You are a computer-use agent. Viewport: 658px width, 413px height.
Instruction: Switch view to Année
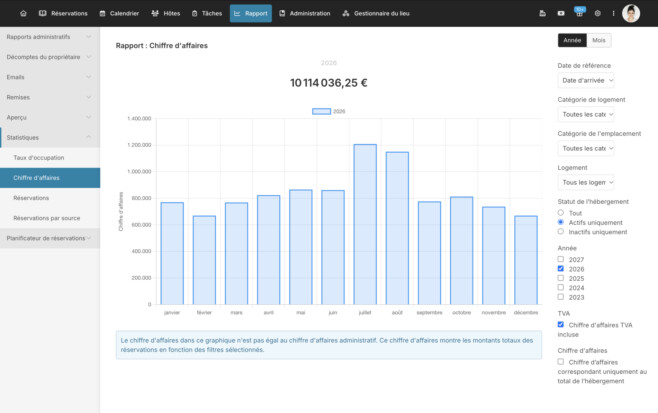click(572, 40)
